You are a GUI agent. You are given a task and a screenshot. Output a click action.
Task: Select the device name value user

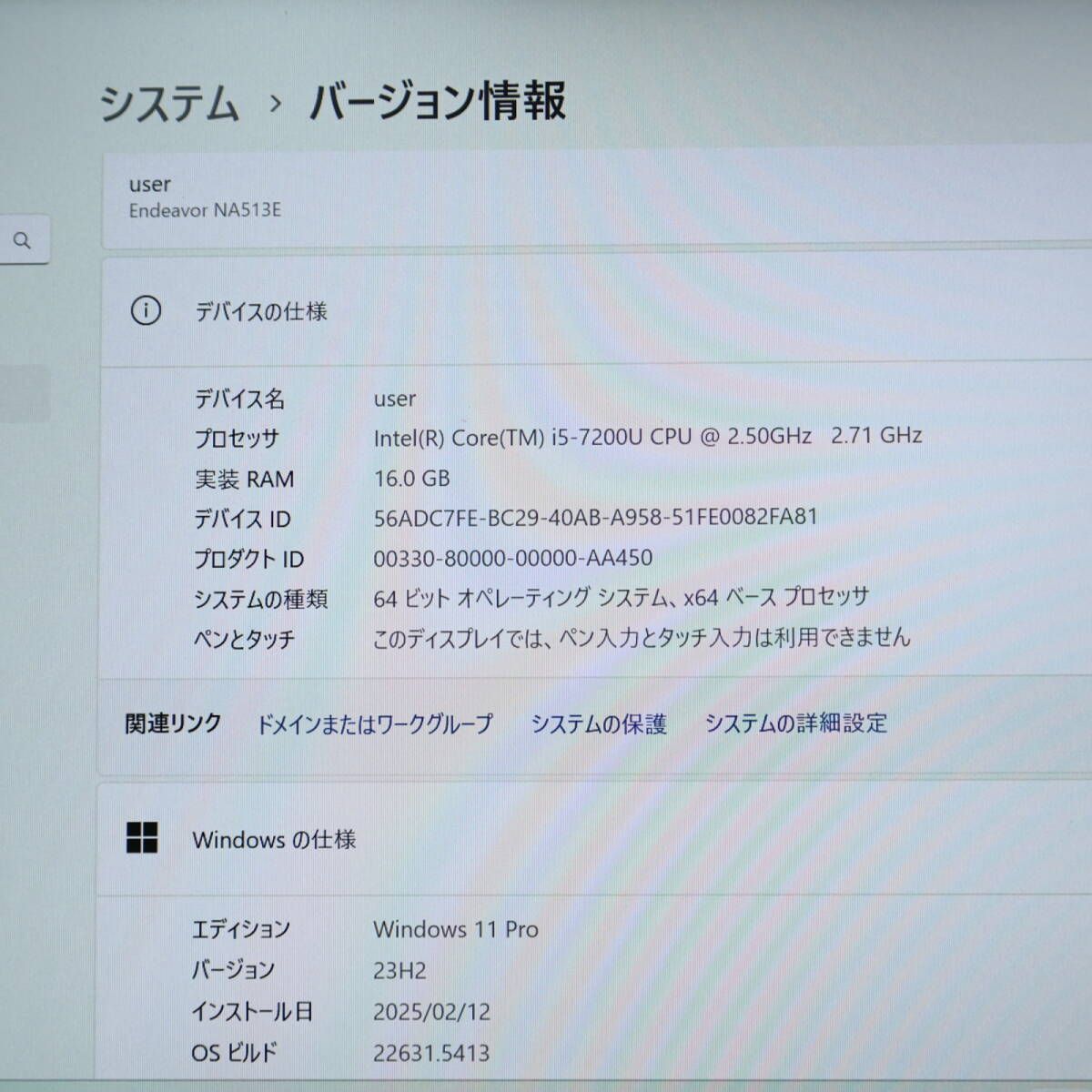(x=395, y=399)
